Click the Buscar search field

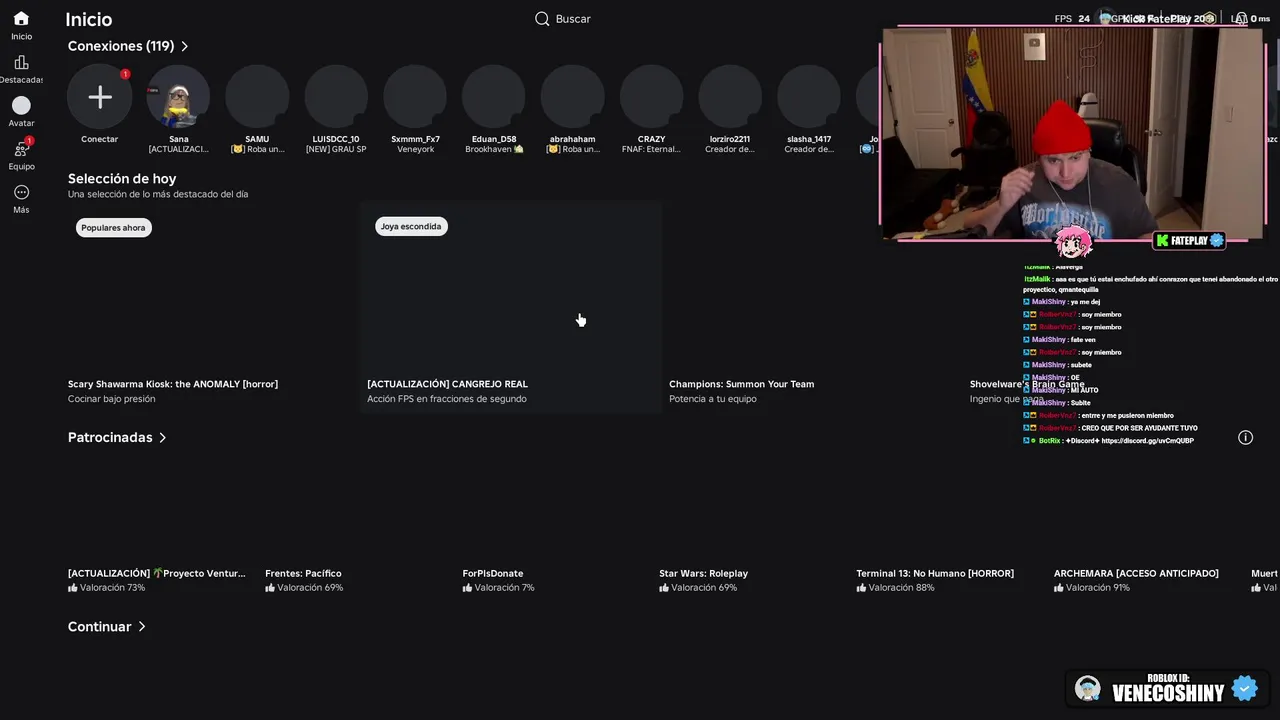(573, 19)
